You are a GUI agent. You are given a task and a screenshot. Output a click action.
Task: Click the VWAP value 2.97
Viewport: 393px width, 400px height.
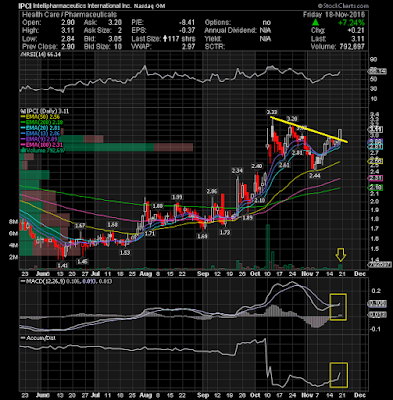189,47
